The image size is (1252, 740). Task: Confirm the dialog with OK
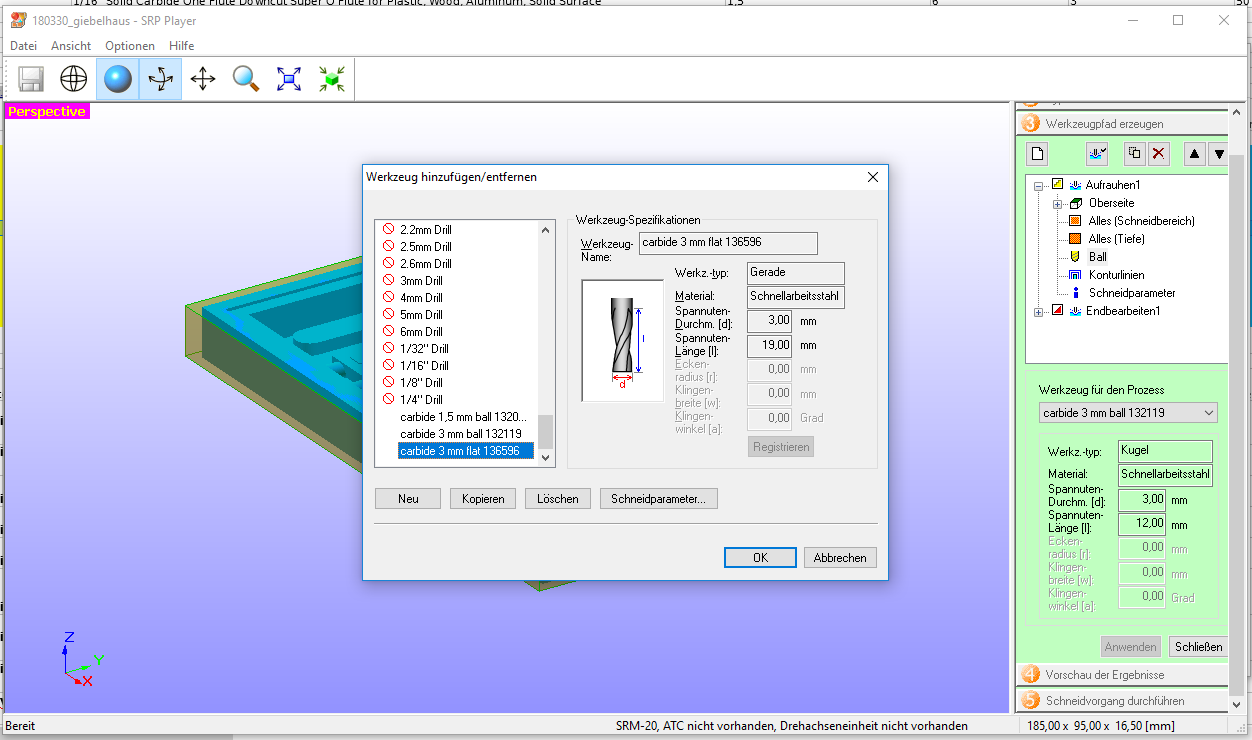coord(760,558)
